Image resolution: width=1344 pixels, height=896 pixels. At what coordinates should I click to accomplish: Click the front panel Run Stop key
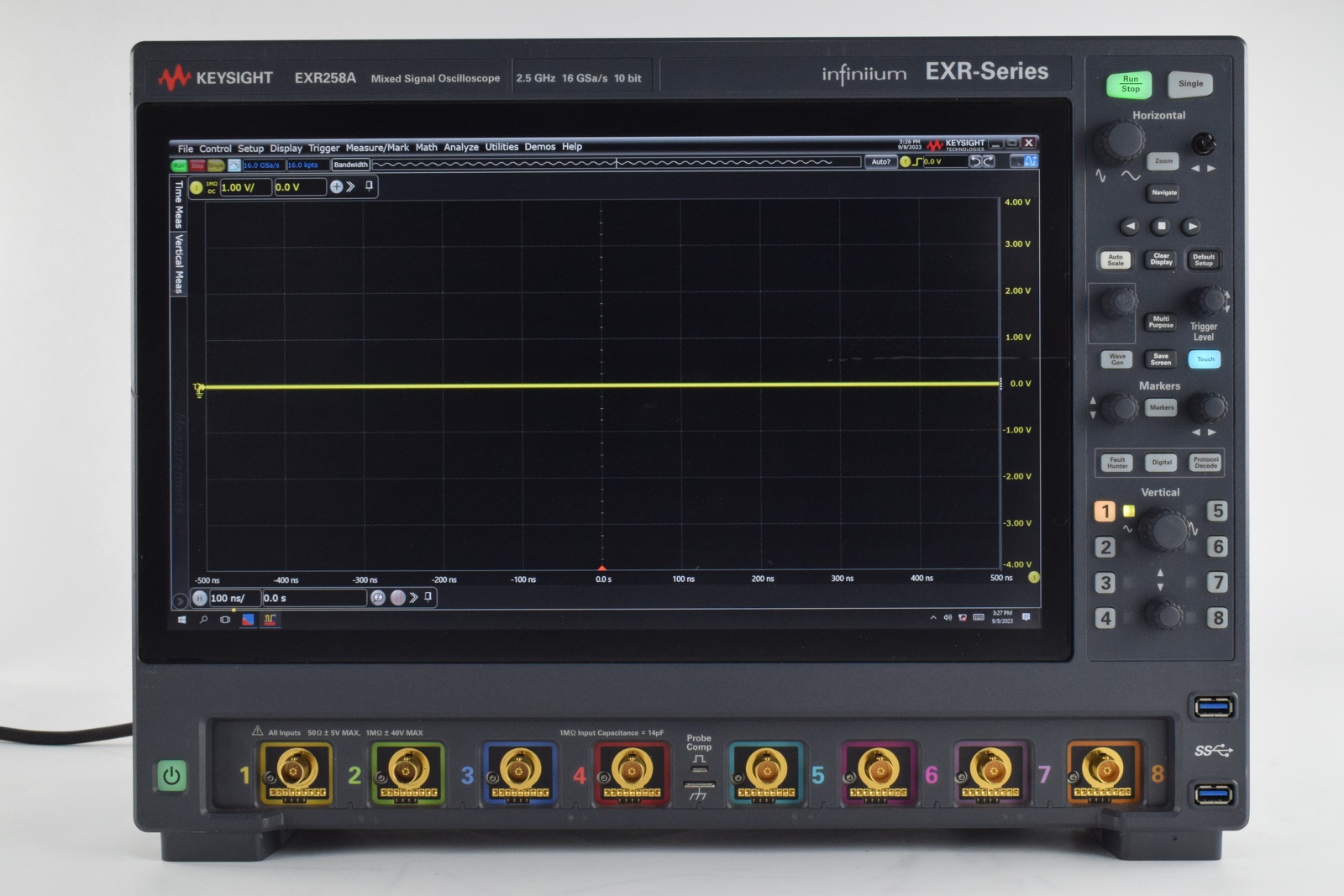[1130, 85]
